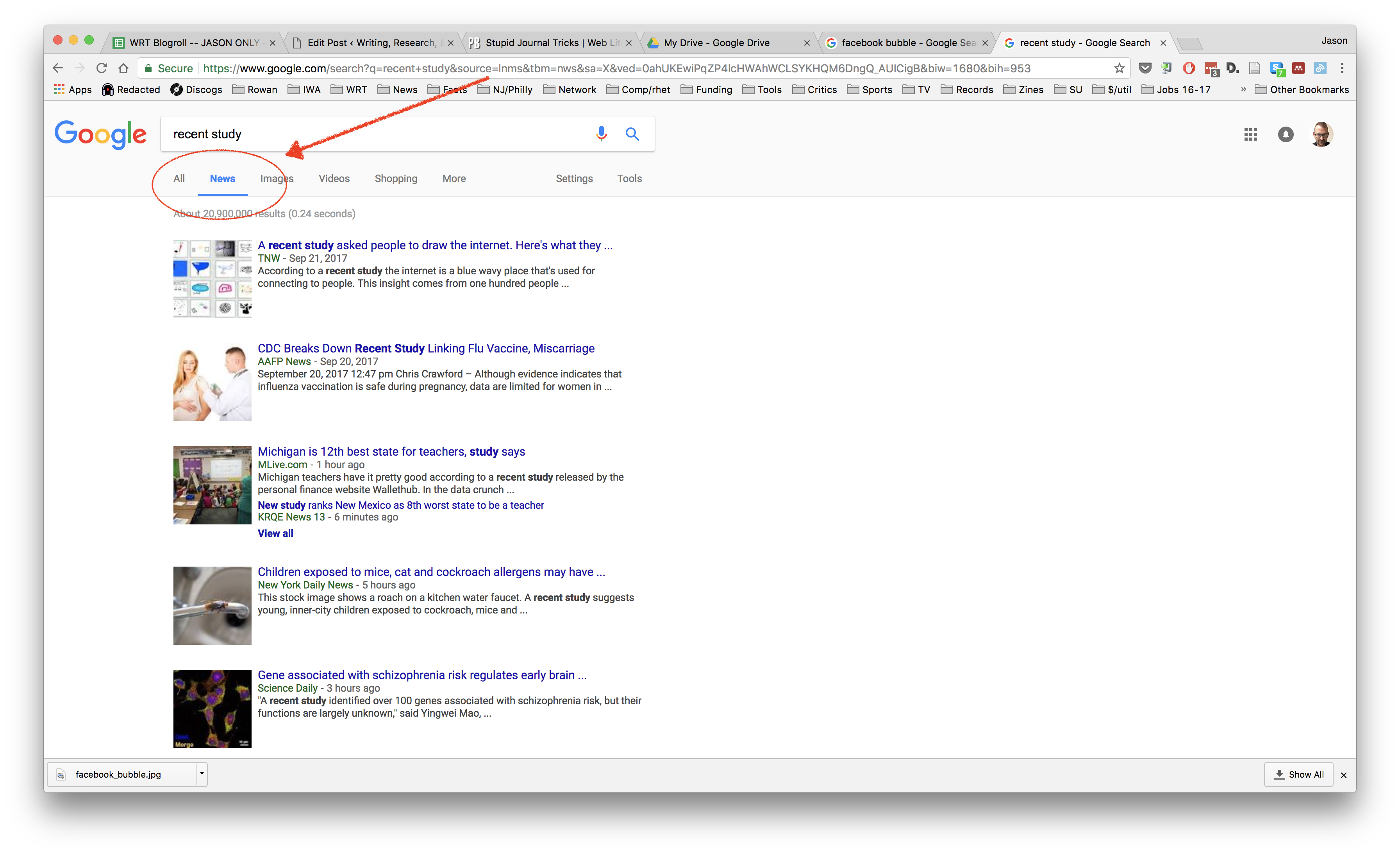Show overflow bookmarks with the chevron
1400x855 pixels.
(1243, 90)
